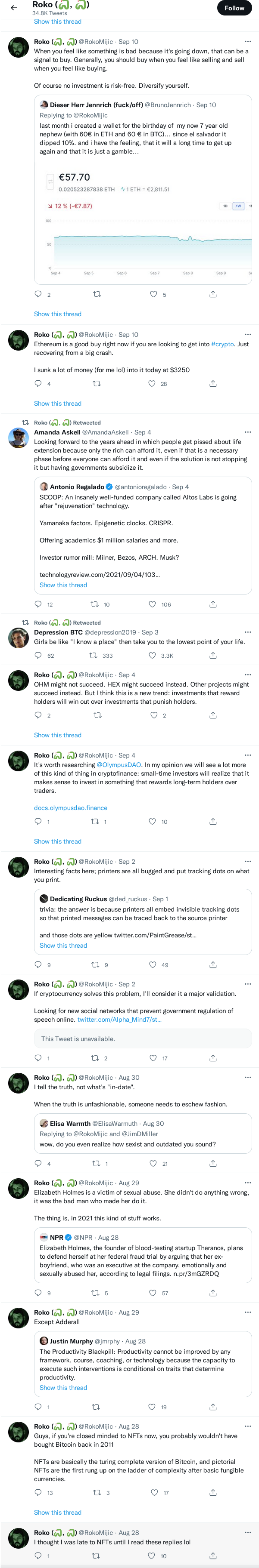259x1568 pixels.
Task: Open more options on Sep 10 buy-signal tweet
Action: click(247, 41)
